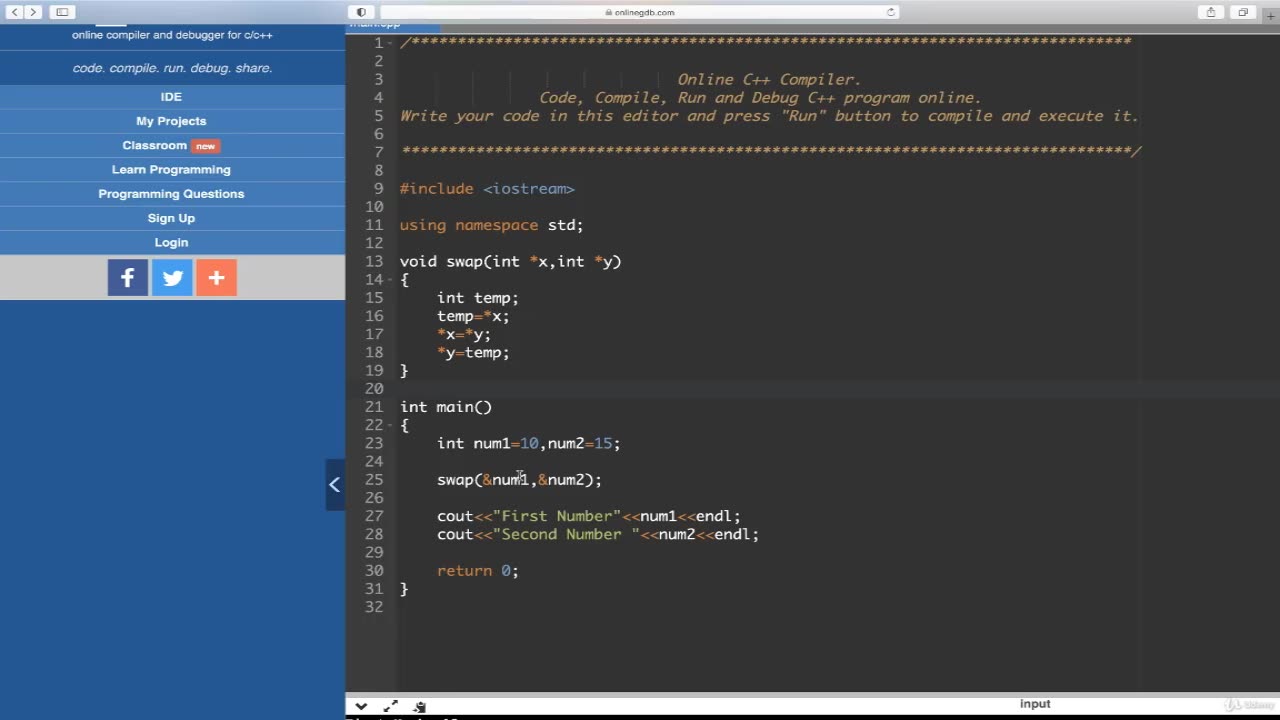The height and width of the screenshot is (720, 1280).
Task: Fold main function at line 22
Action: [x=390, y=425]
